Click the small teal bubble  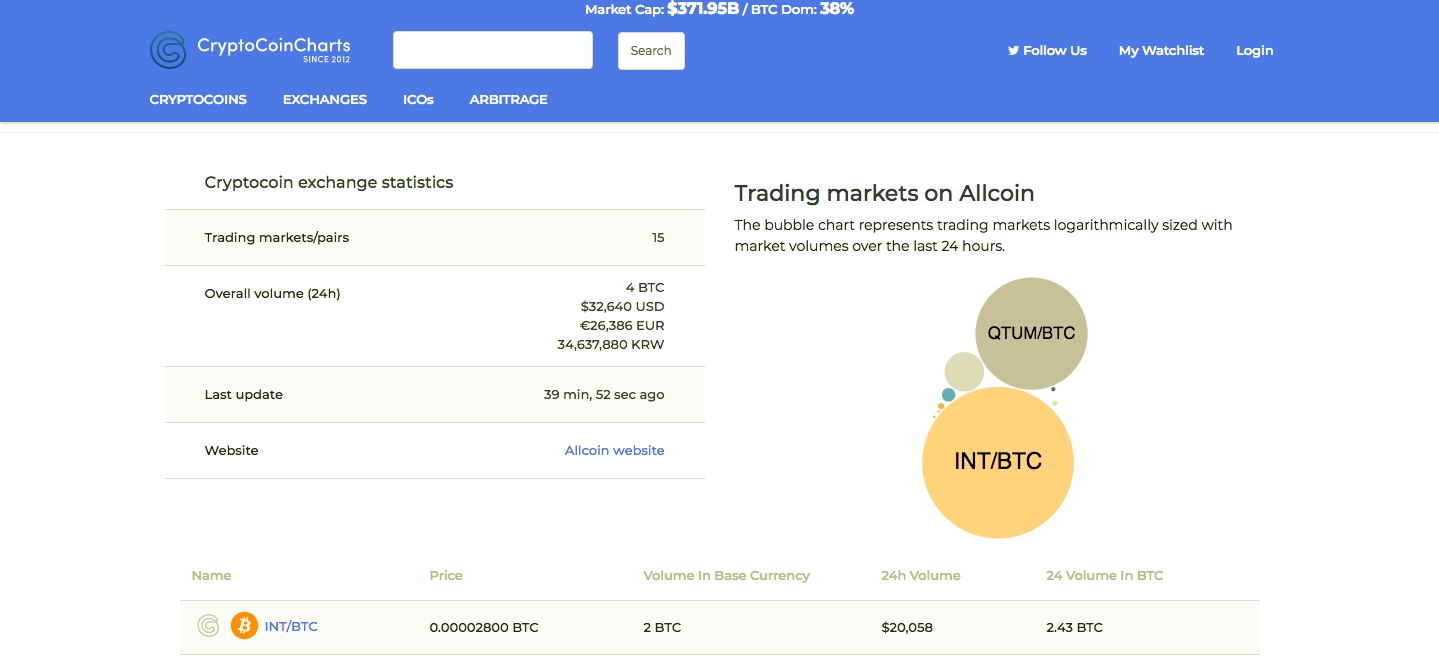tap(948, 395)
